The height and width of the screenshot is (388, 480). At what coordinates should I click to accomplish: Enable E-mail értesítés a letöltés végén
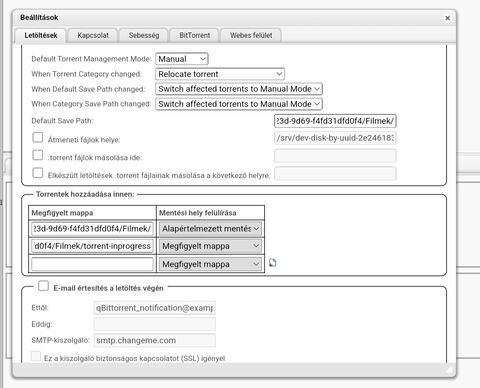[43, 286]
